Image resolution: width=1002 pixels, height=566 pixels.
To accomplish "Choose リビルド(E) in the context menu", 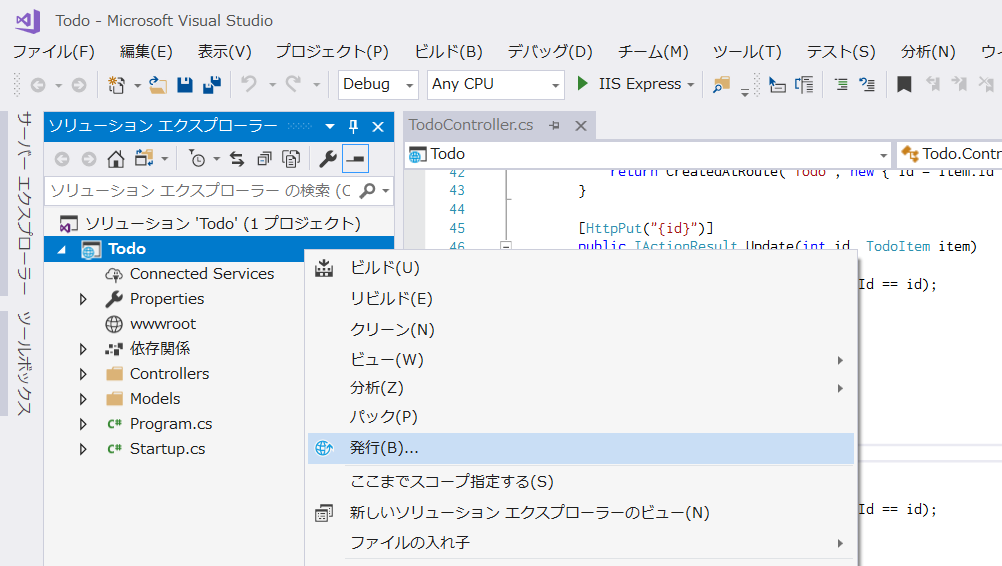I will click(391, 298).
